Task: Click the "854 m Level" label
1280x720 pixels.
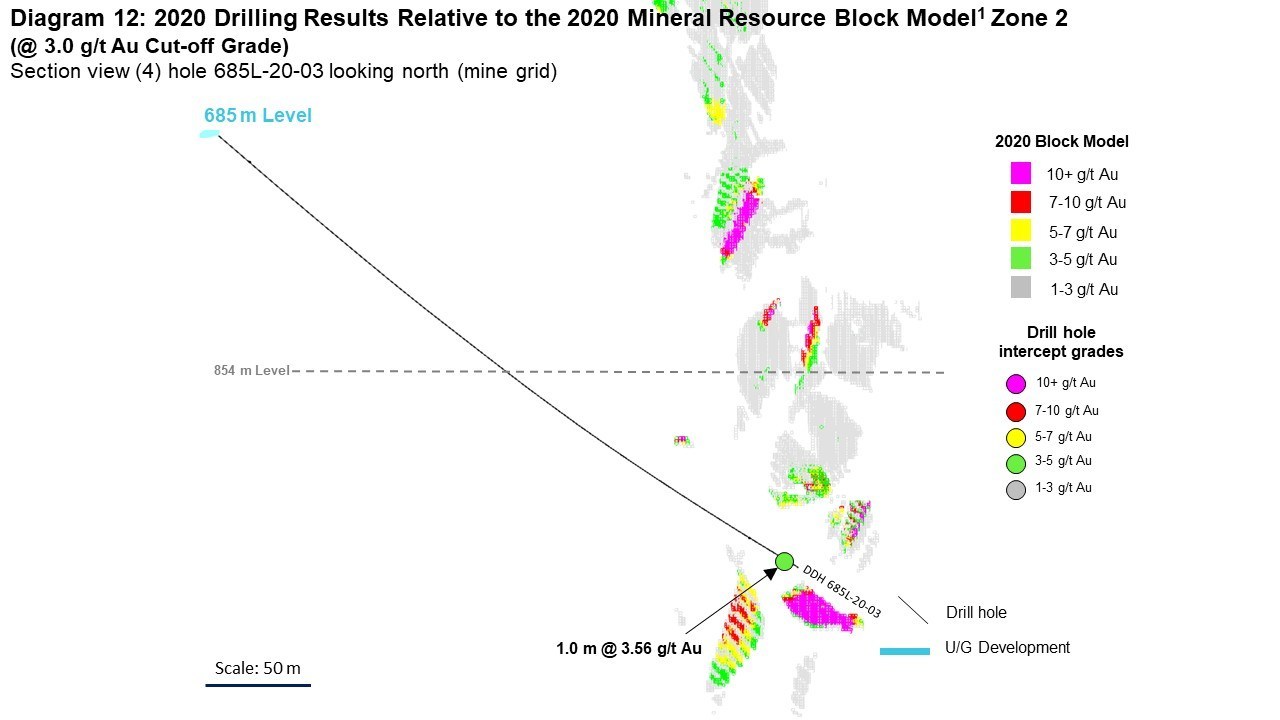Action: (x=251, y=371)
